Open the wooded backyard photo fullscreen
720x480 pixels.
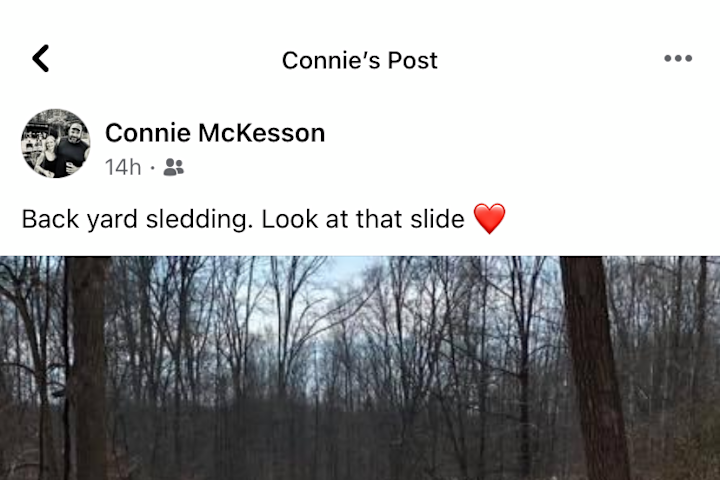[360, 368]
